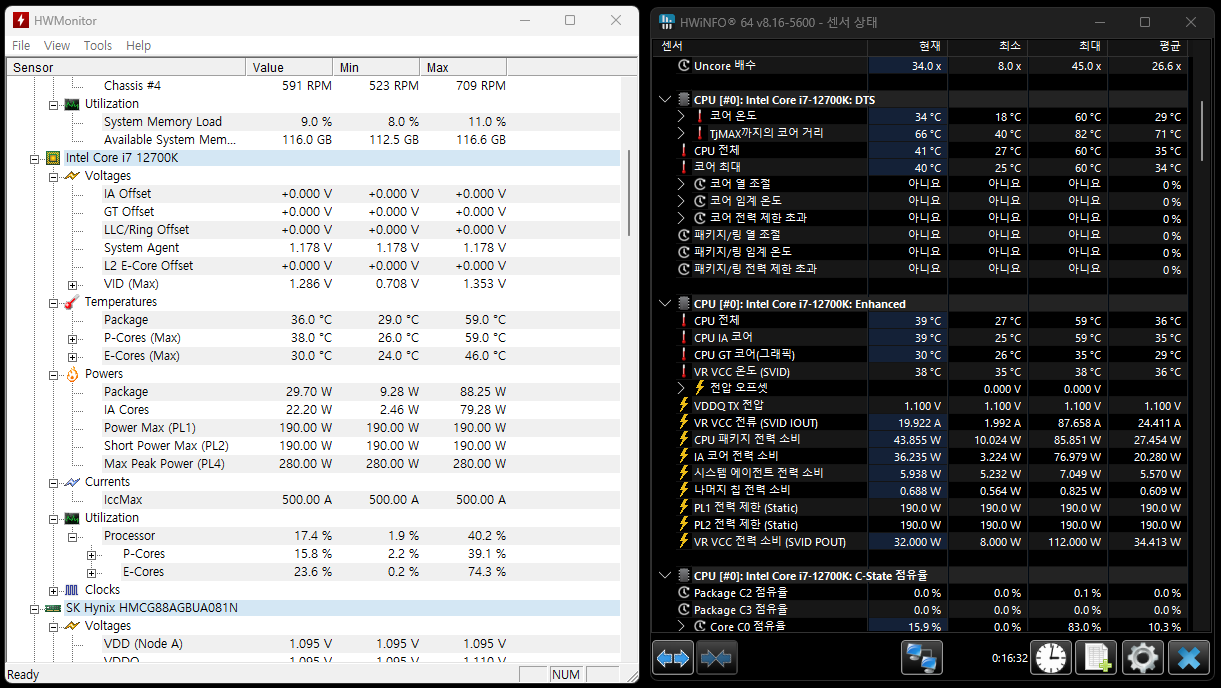Click the Powers flame icon in HWMonitor
The image size is (1221, 688).
click(x=72, y=374)
